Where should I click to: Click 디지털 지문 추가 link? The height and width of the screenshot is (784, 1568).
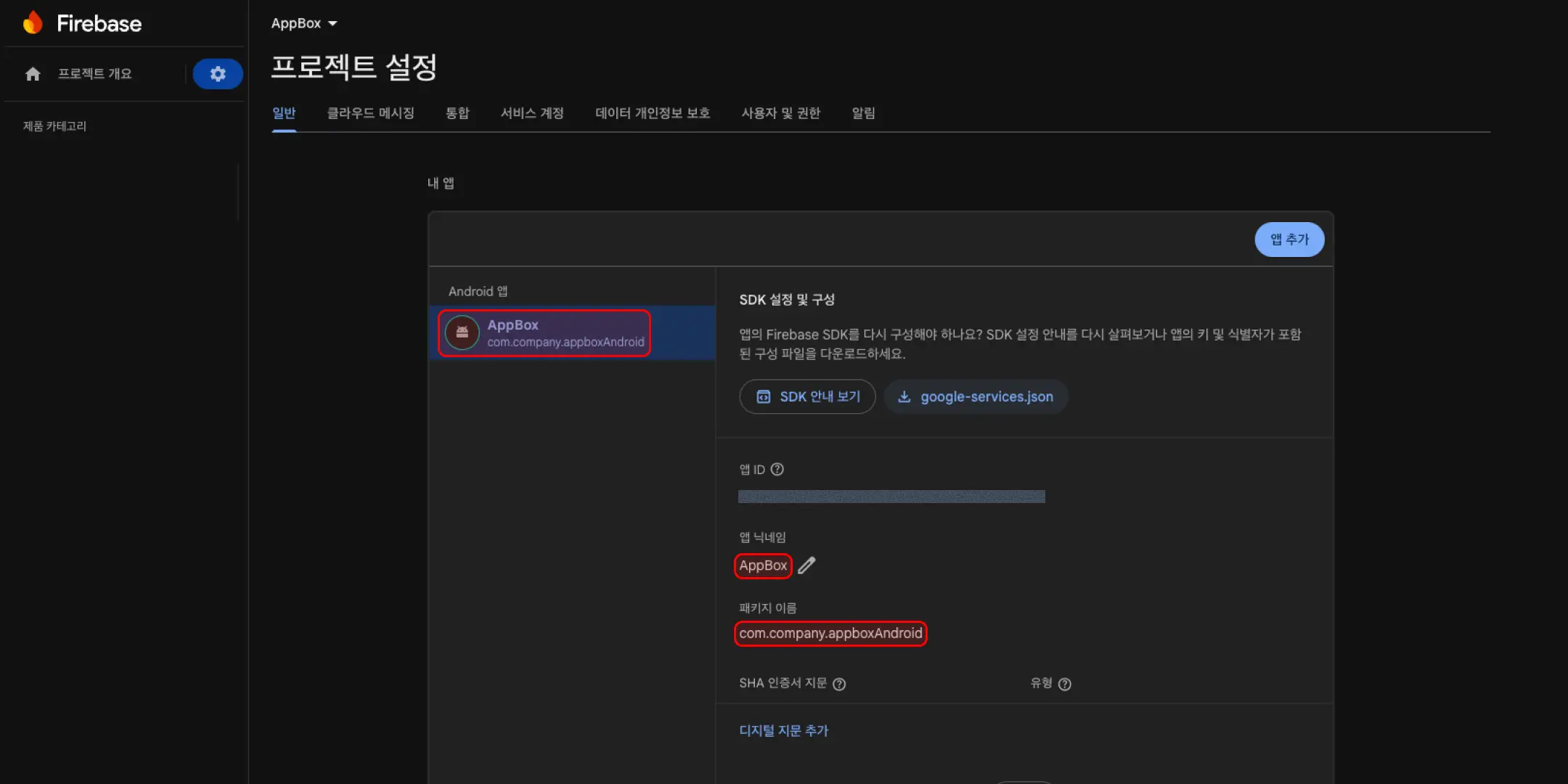783,731
